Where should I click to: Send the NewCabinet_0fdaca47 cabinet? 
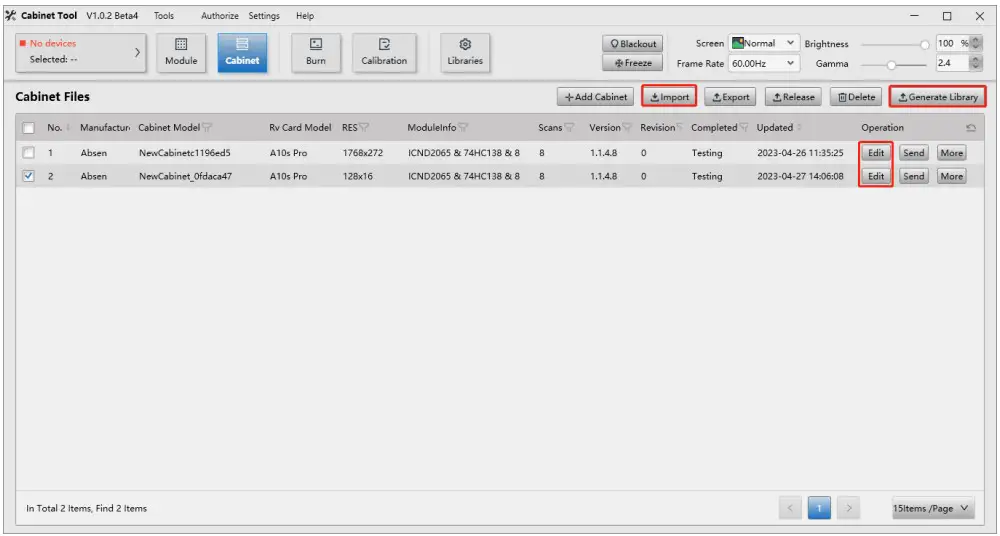click(x=913, y=176)
